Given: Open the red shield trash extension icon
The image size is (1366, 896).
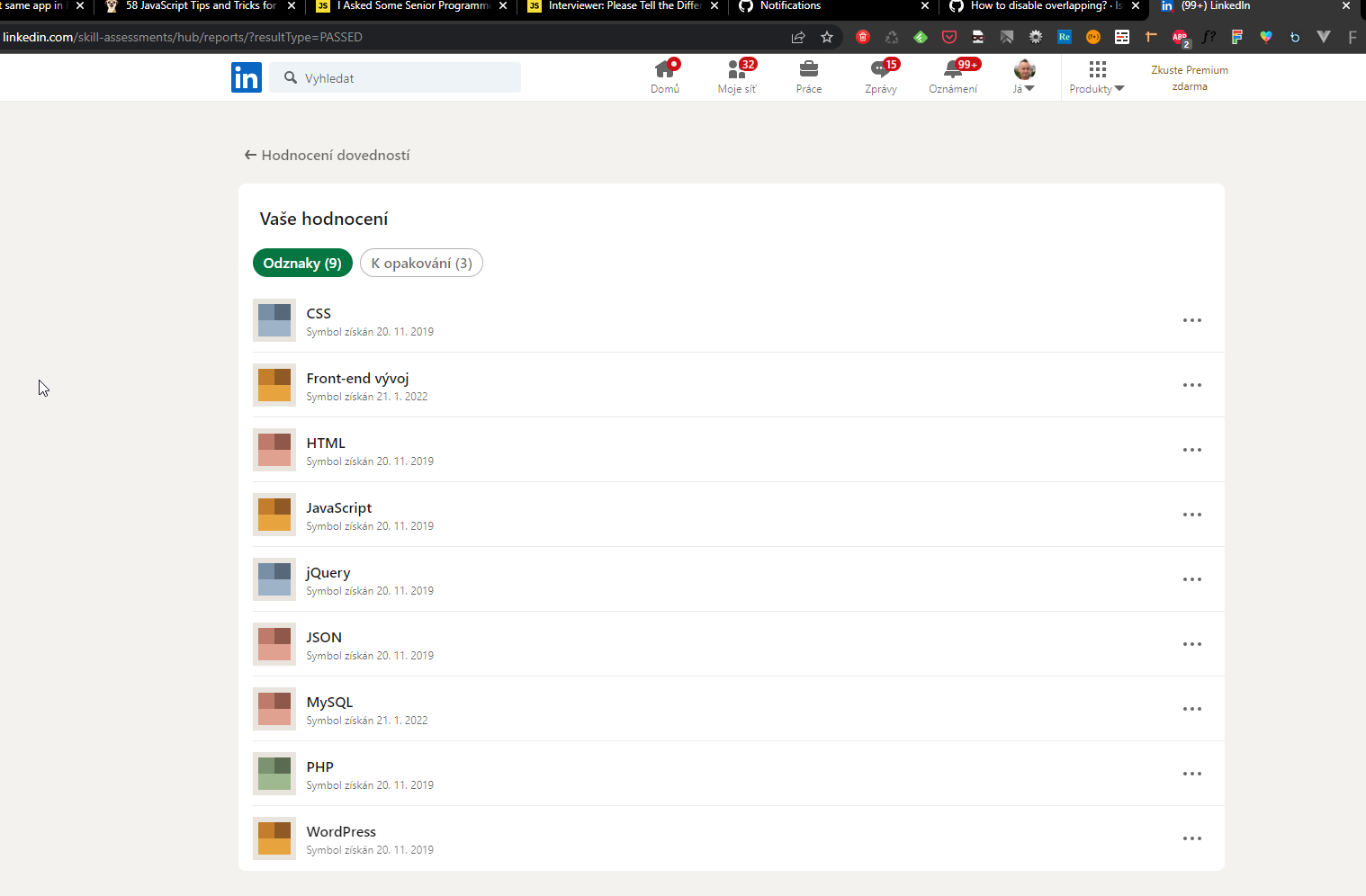Looking at the screenshot, I should 863,37.
